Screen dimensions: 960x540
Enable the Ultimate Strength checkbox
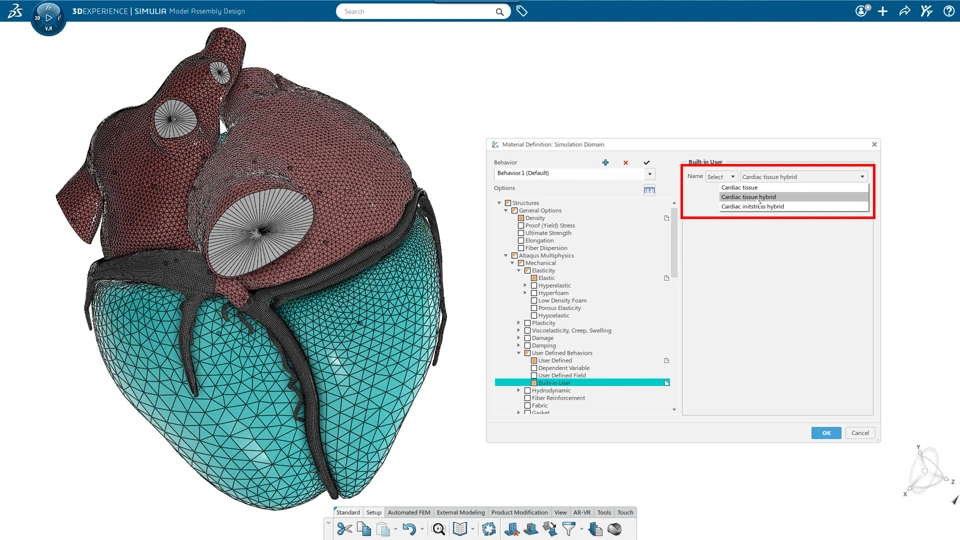click(521, 233)
